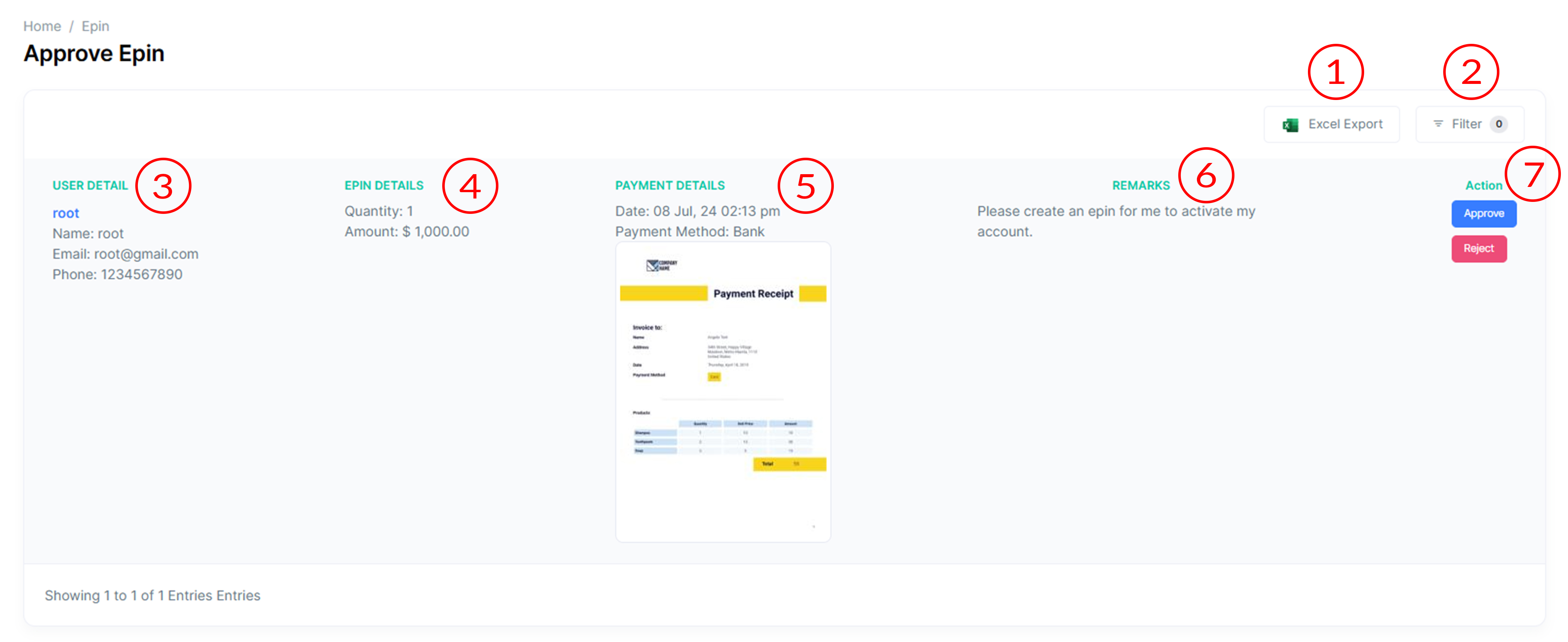Open the root user profile link
Image resolution: width=1568 pixels, height=642 pixels.
[65, 212]
